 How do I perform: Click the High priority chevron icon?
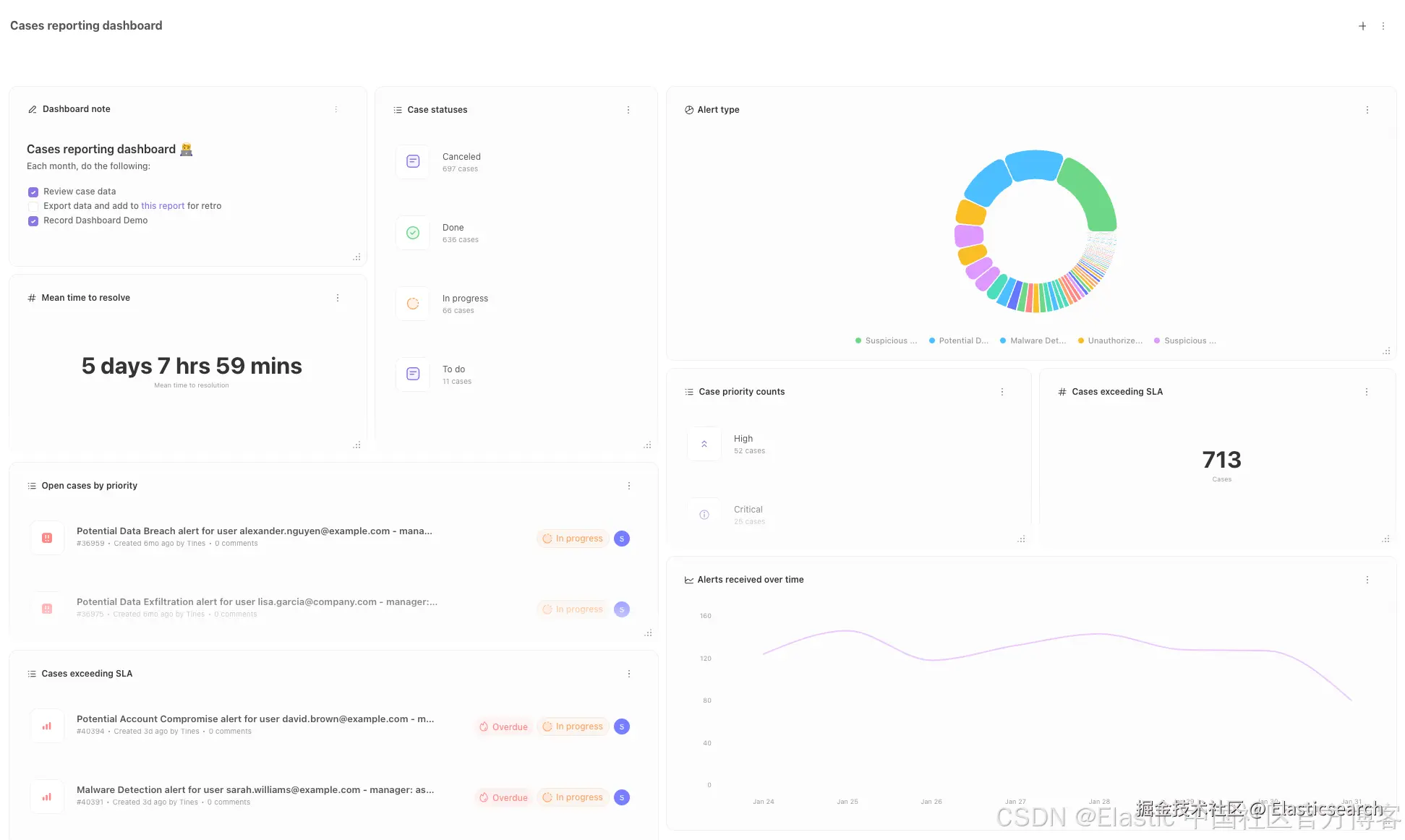[x=704, y=444]
